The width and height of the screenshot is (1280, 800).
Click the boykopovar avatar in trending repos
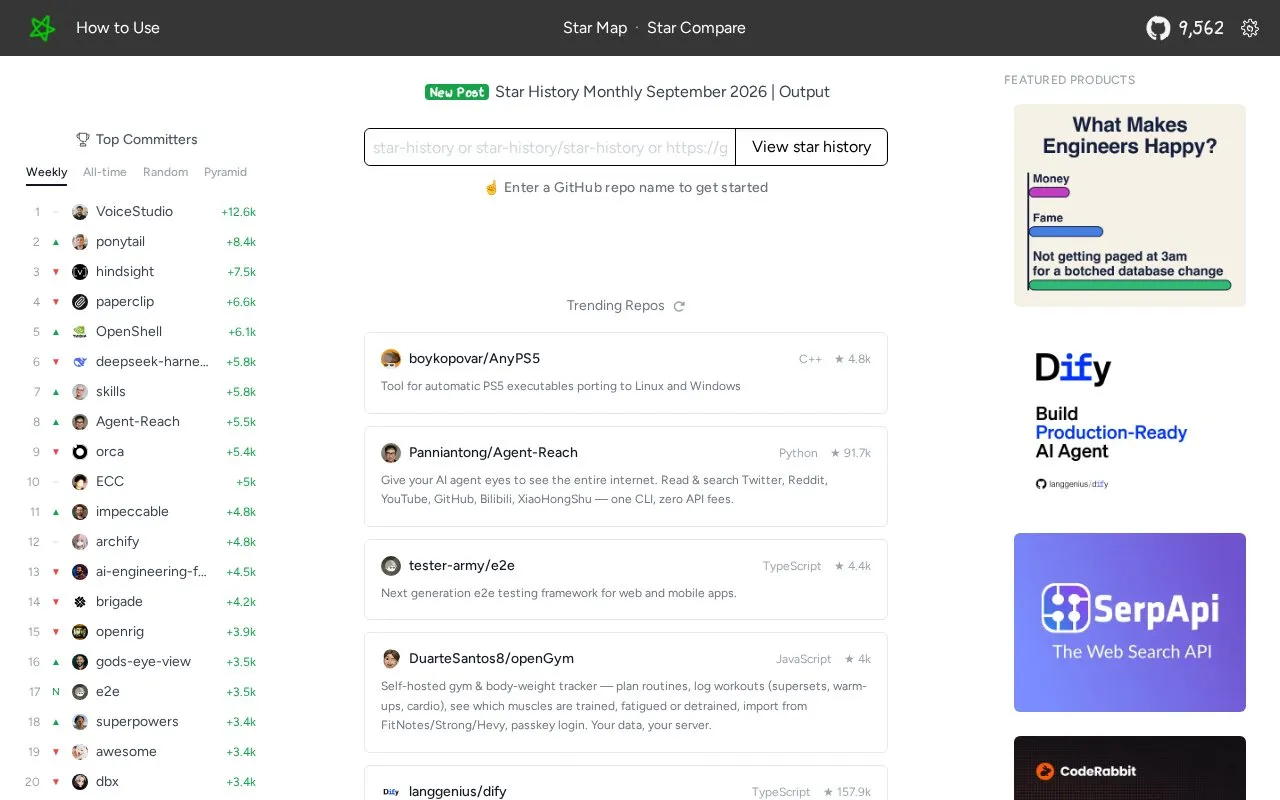pyautogui.click(x=391, y=359)
